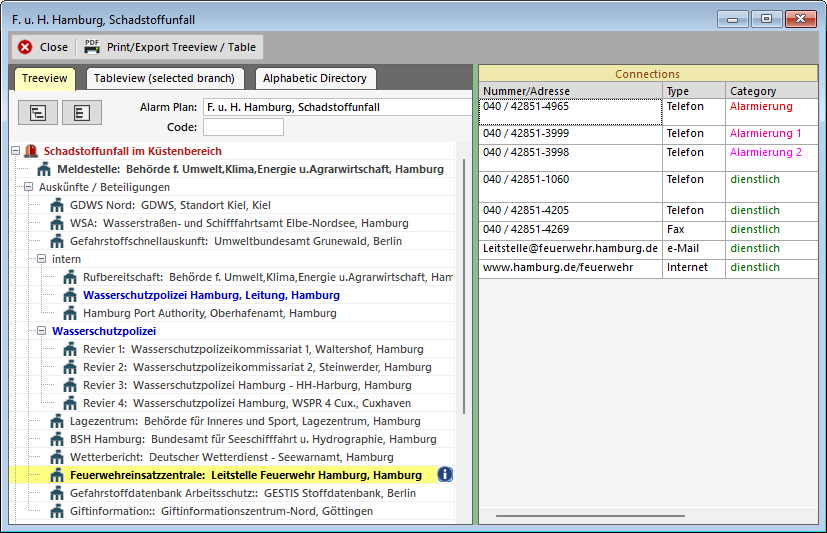
Task: Collapse the Auskünfte / Beteiligungen branch
Action: (29, 187)
